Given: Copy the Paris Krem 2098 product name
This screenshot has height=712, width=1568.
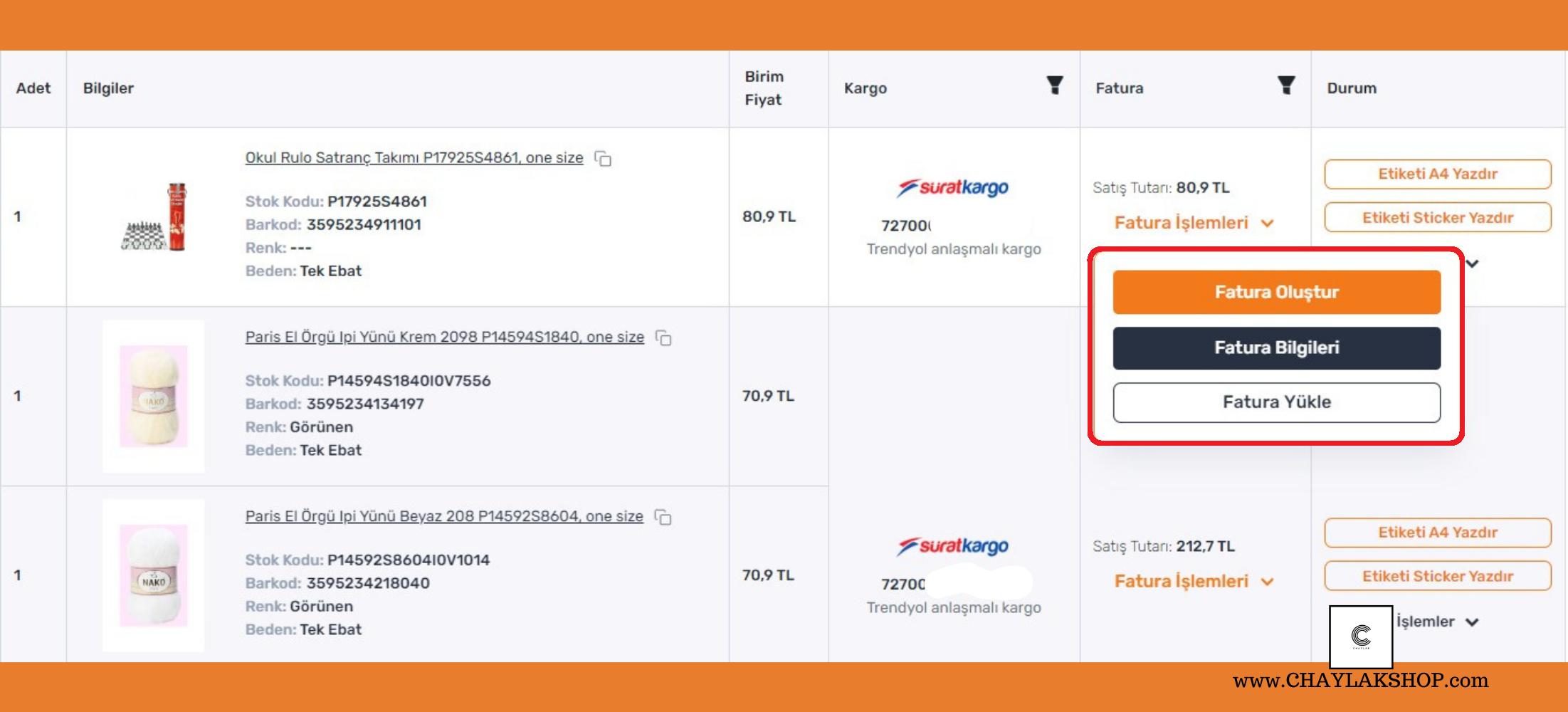Looking at the screenshot, I should [x=663, y=338].
